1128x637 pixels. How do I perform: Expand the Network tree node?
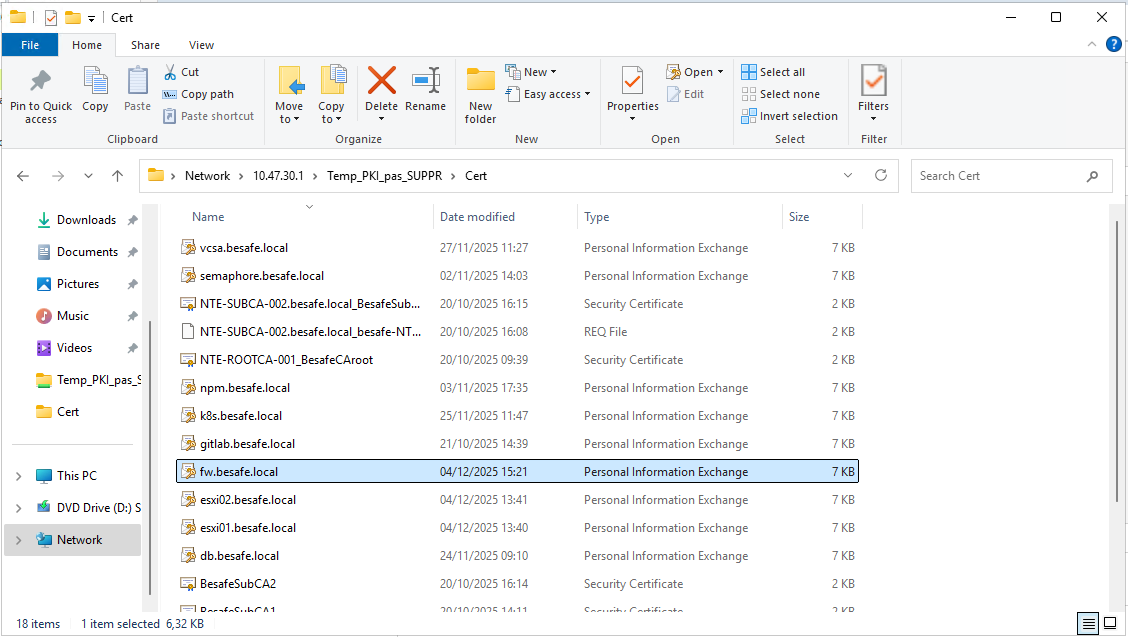[x=19, y=540]
